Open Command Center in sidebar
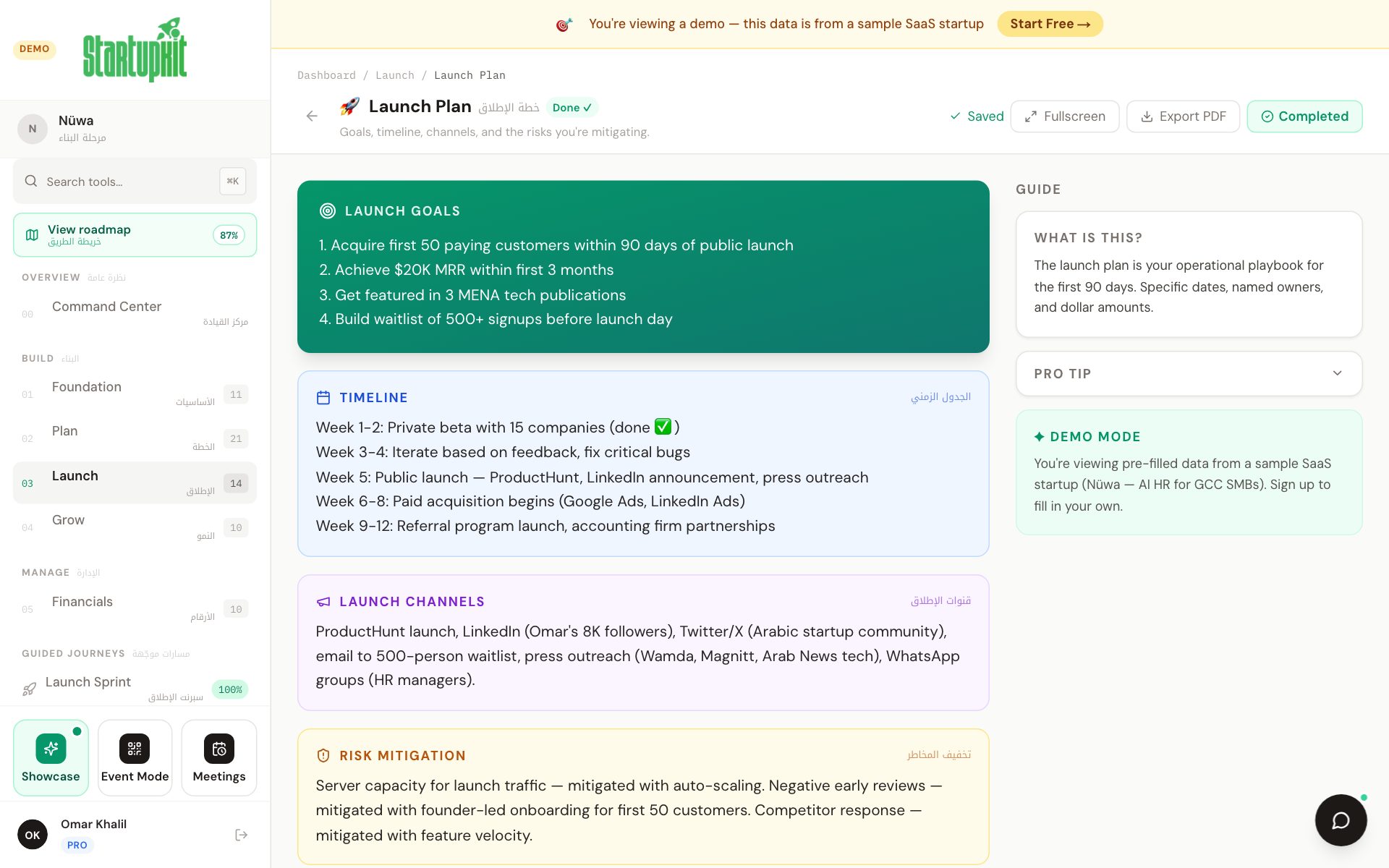Screen dimensions: 1389x868 pos(135,314)
